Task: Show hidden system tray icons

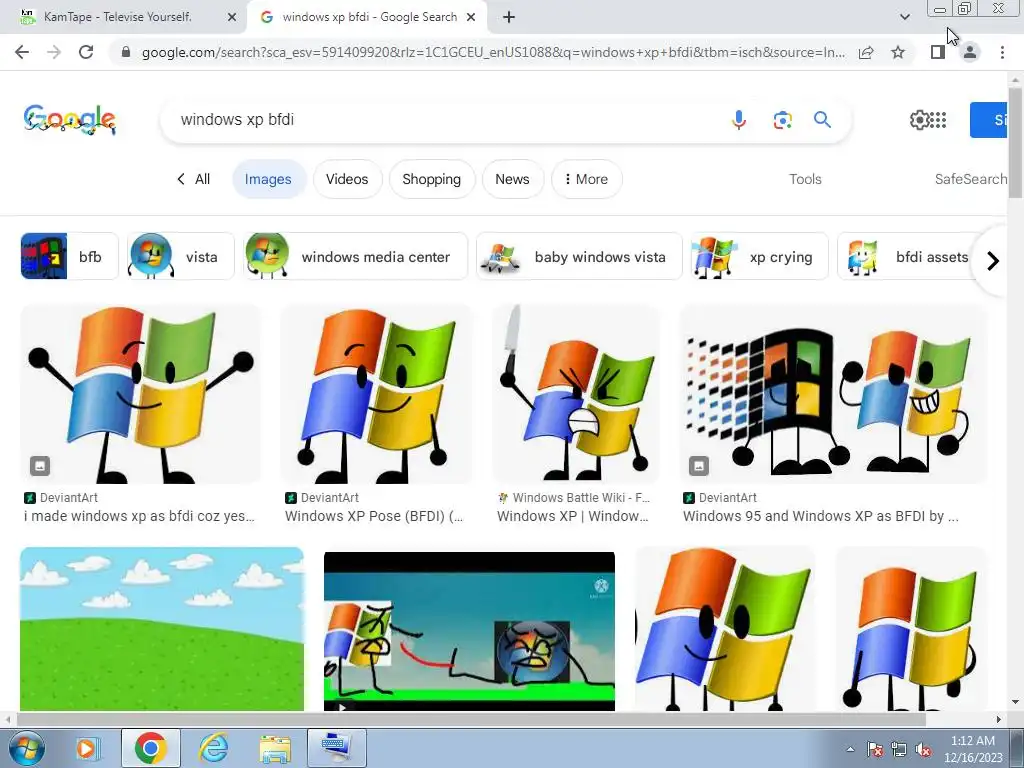Action: 850,749
